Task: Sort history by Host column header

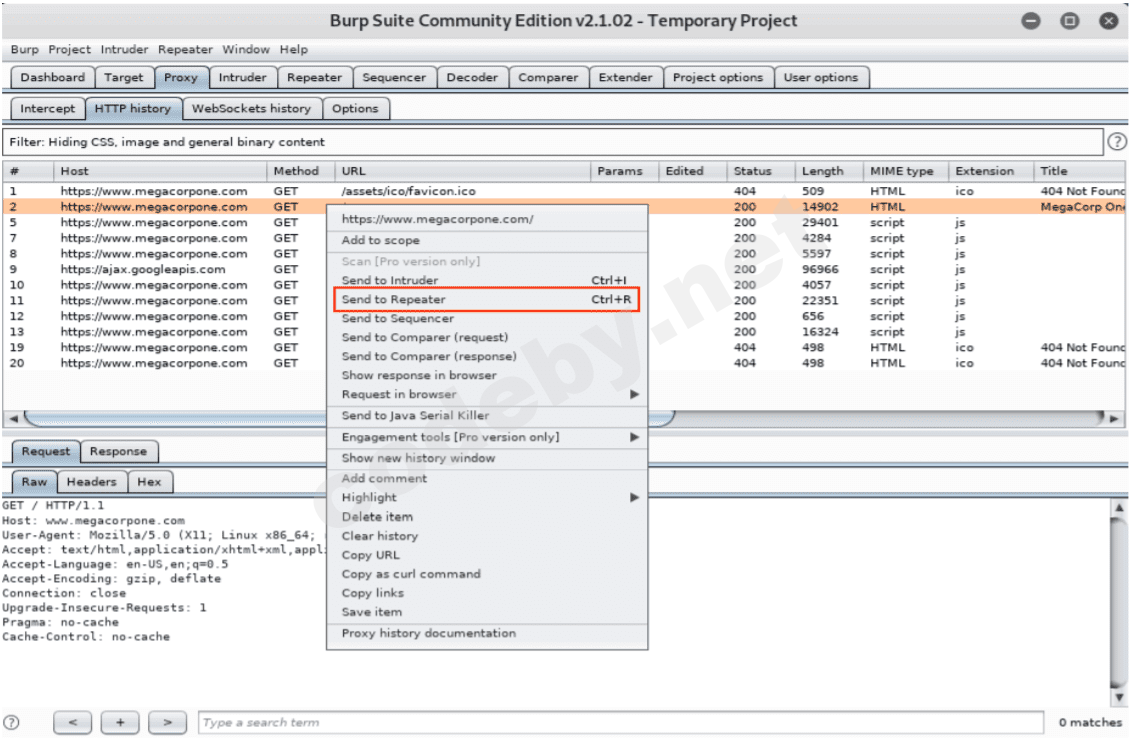Action: pyautogui.click(x=160, y=171)
